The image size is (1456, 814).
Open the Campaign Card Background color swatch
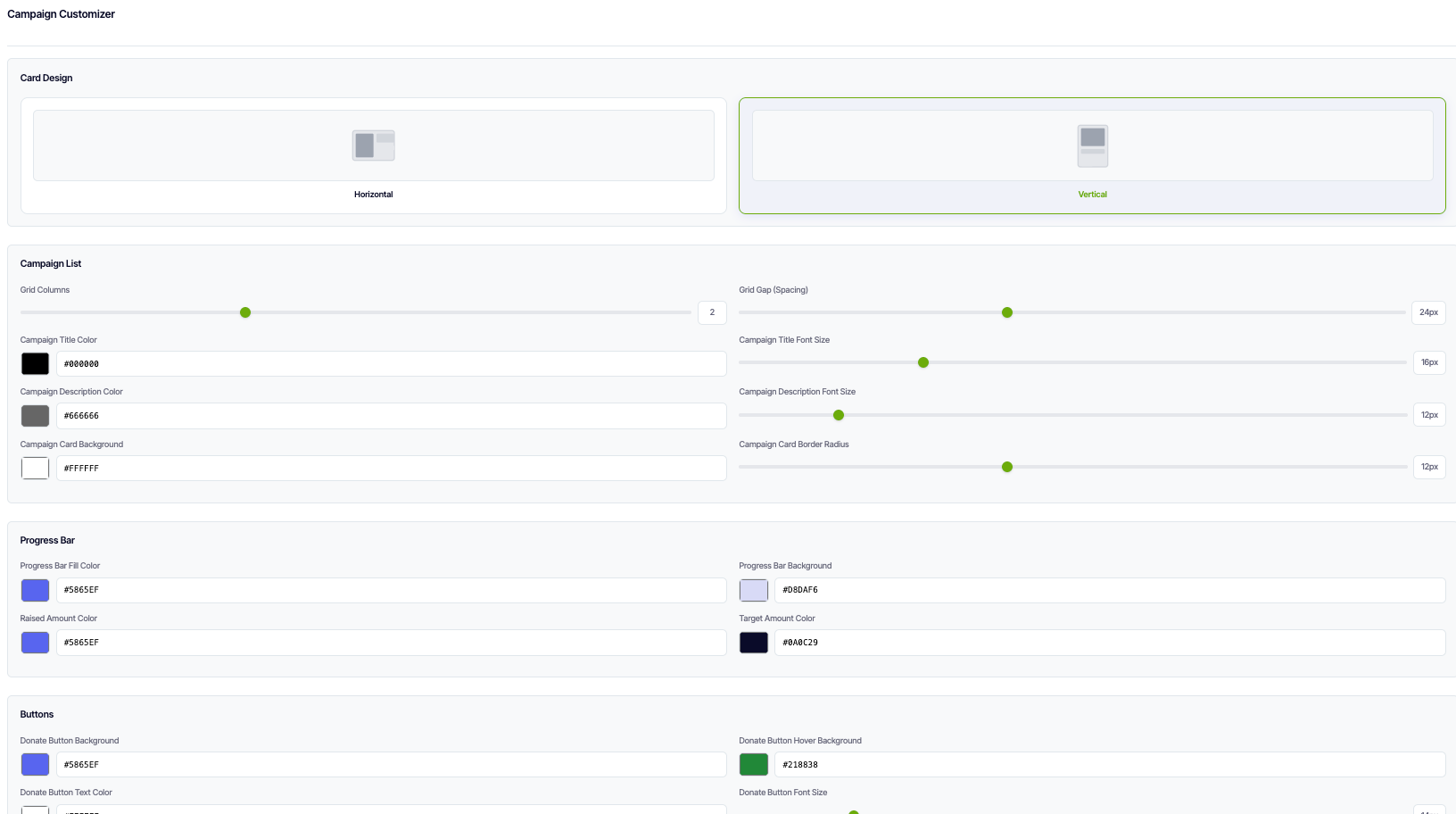coord(35,468)
